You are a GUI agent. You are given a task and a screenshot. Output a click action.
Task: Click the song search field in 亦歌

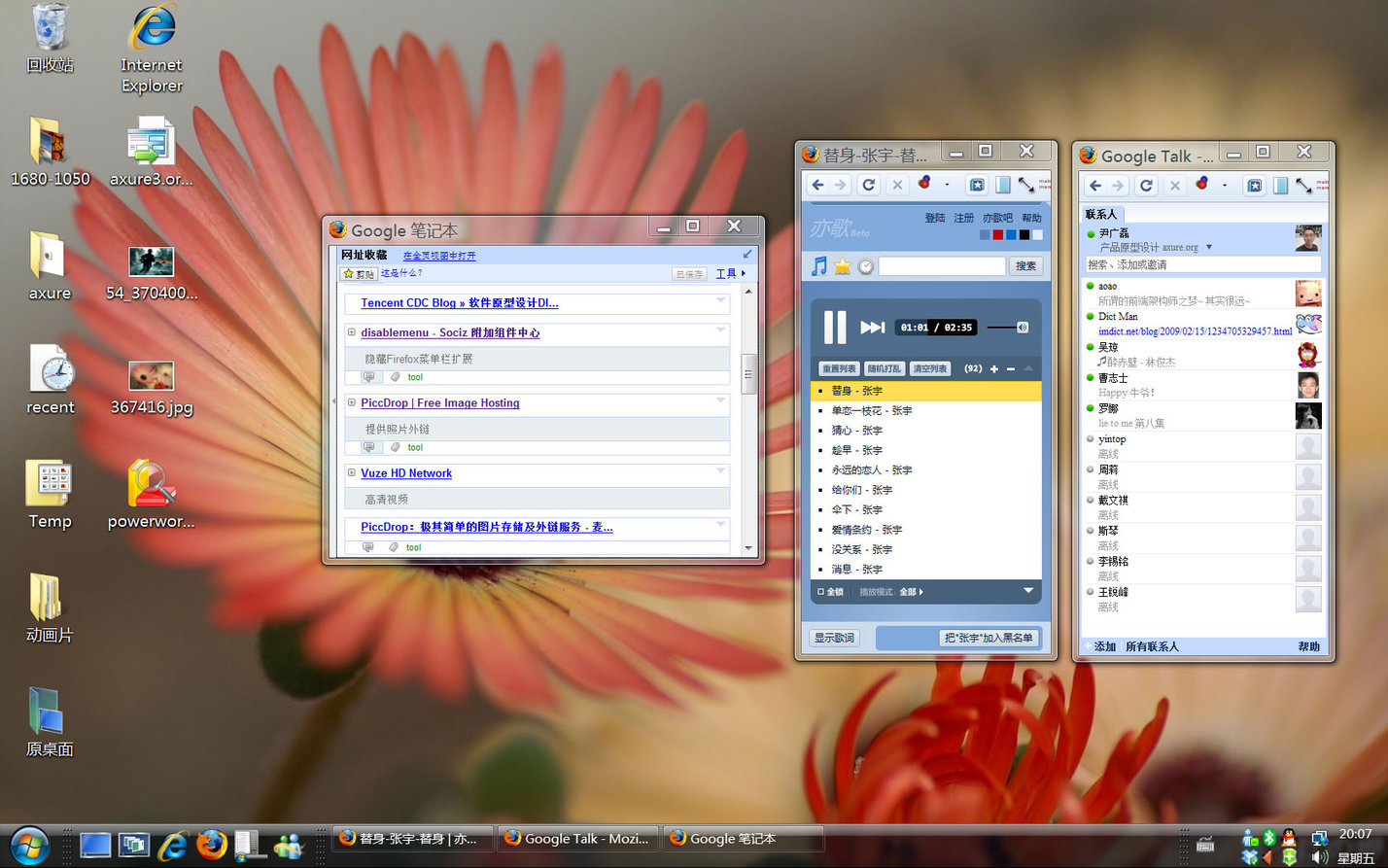pyautogui.click(x=942, y=265)
